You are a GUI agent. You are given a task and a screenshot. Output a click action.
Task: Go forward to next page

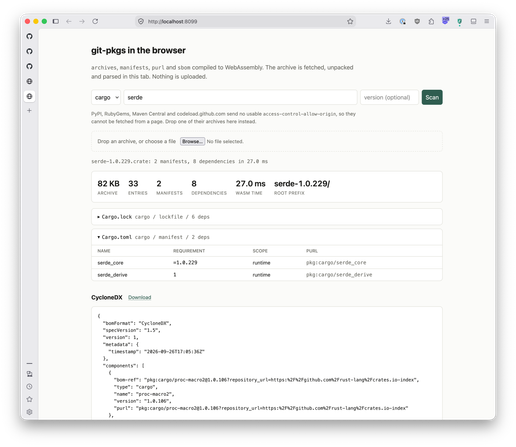[82, 21]
